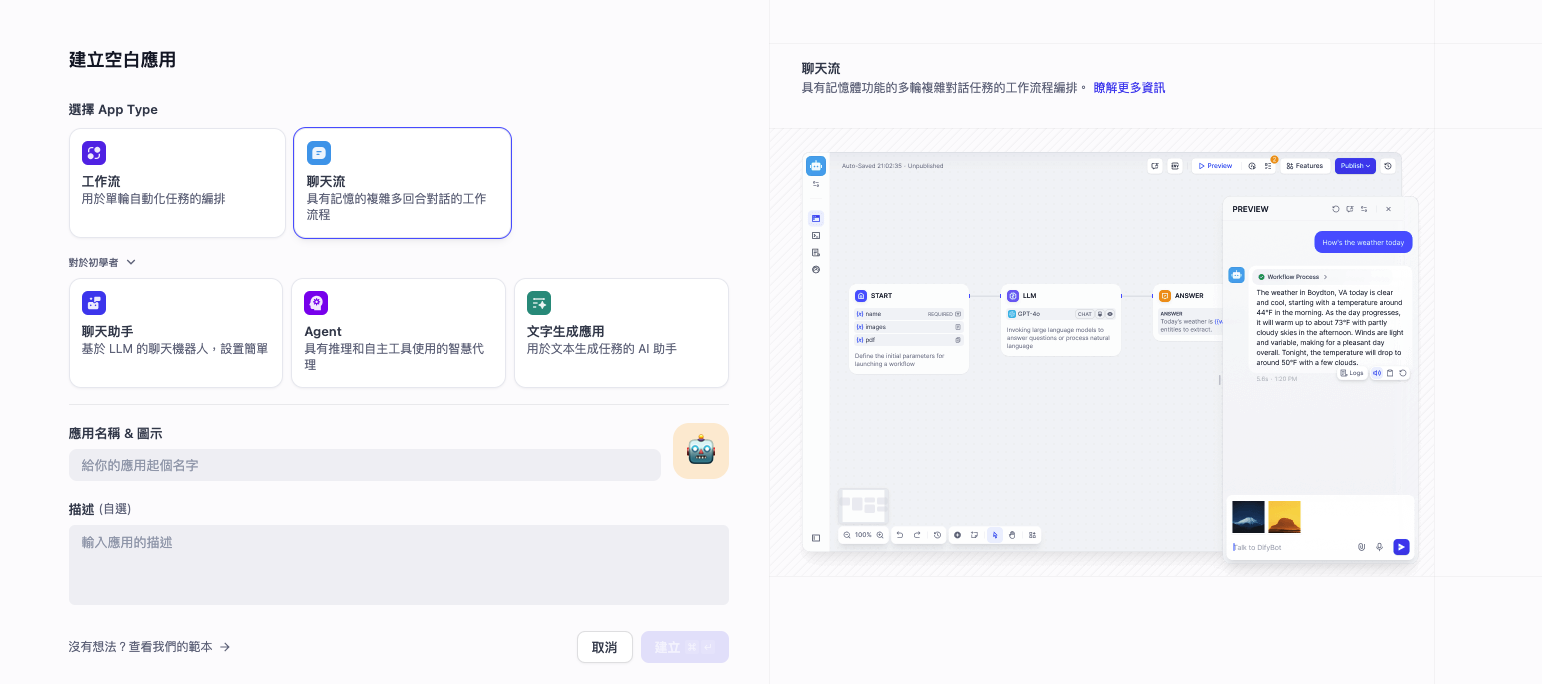
Task: Click the Features button in preview
Action: coord(1304,166)
